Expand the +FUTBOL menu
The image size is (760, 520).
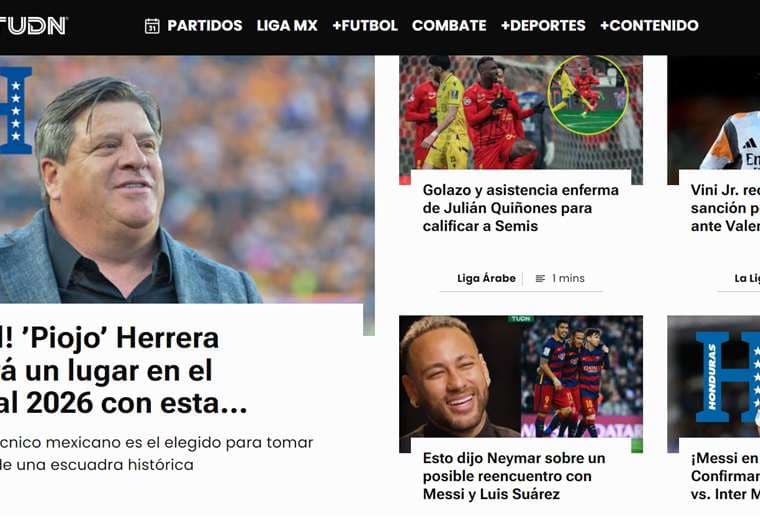click(x=365, y=26)
